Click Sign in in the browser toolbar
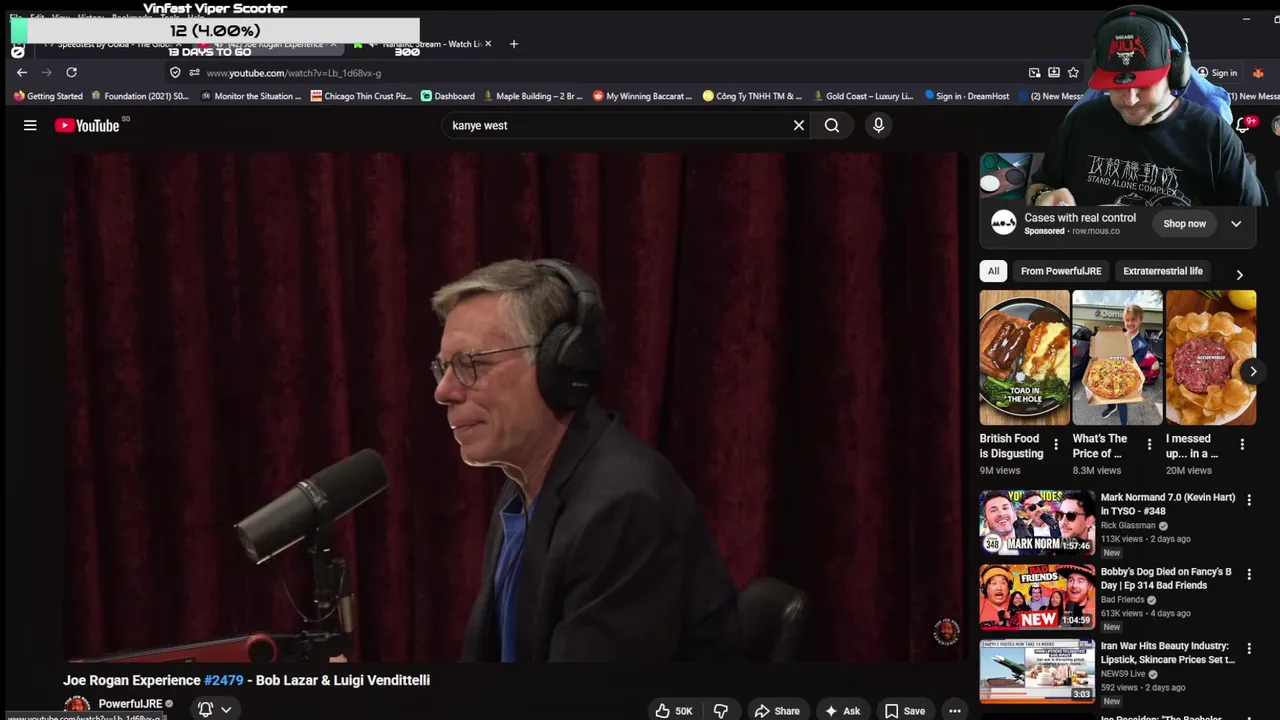Screen dimensions: 1280x720 coord(1218,73)
